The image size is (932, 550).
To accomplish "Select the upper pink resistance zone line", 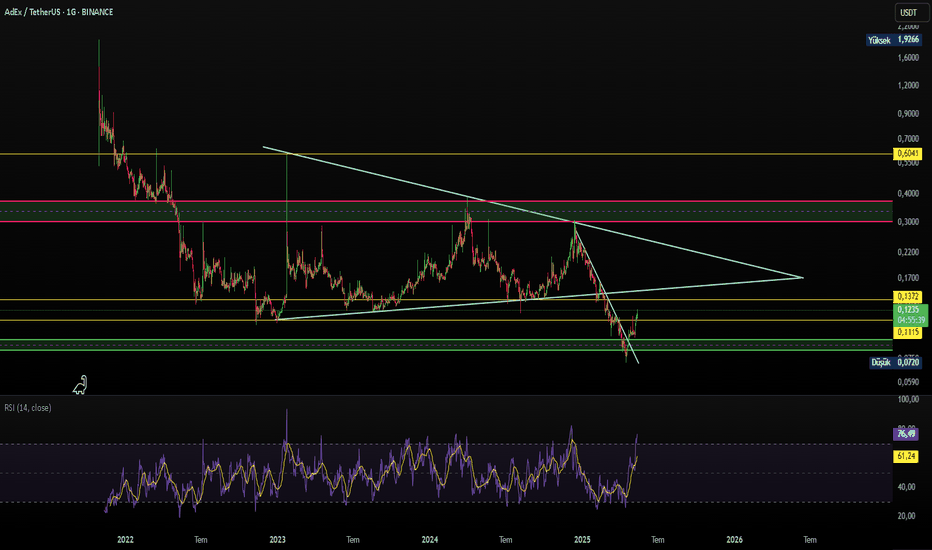I will (x=446, y=202).
